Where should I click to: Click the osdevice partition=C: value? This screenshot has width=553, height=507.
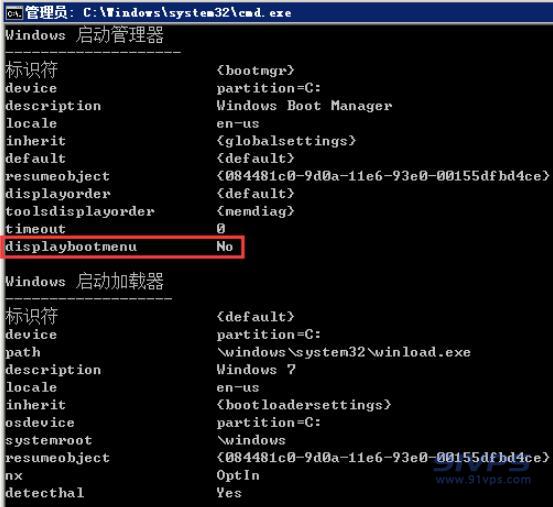[x=268, y=422]
